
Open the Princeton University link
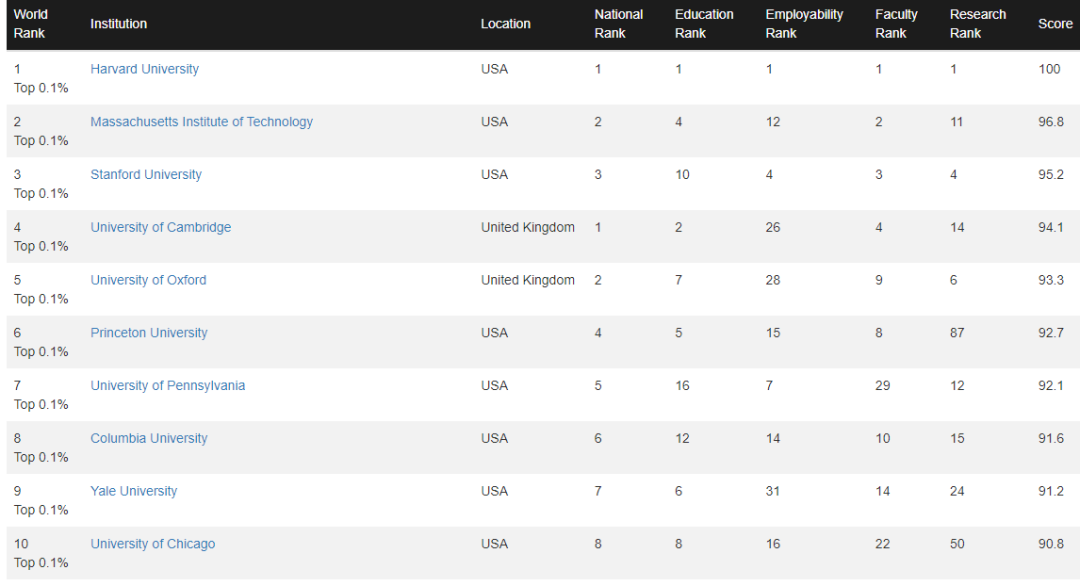point(149,333)
